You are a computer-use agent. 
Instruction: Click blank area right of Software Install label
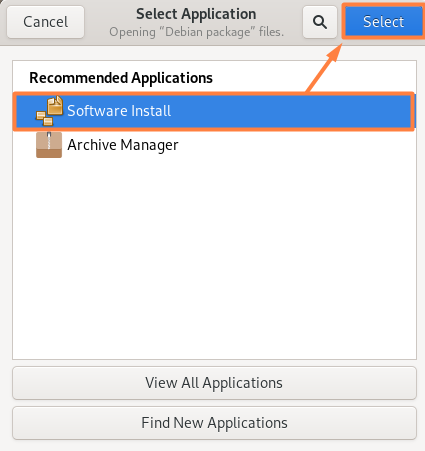point(292,111)
